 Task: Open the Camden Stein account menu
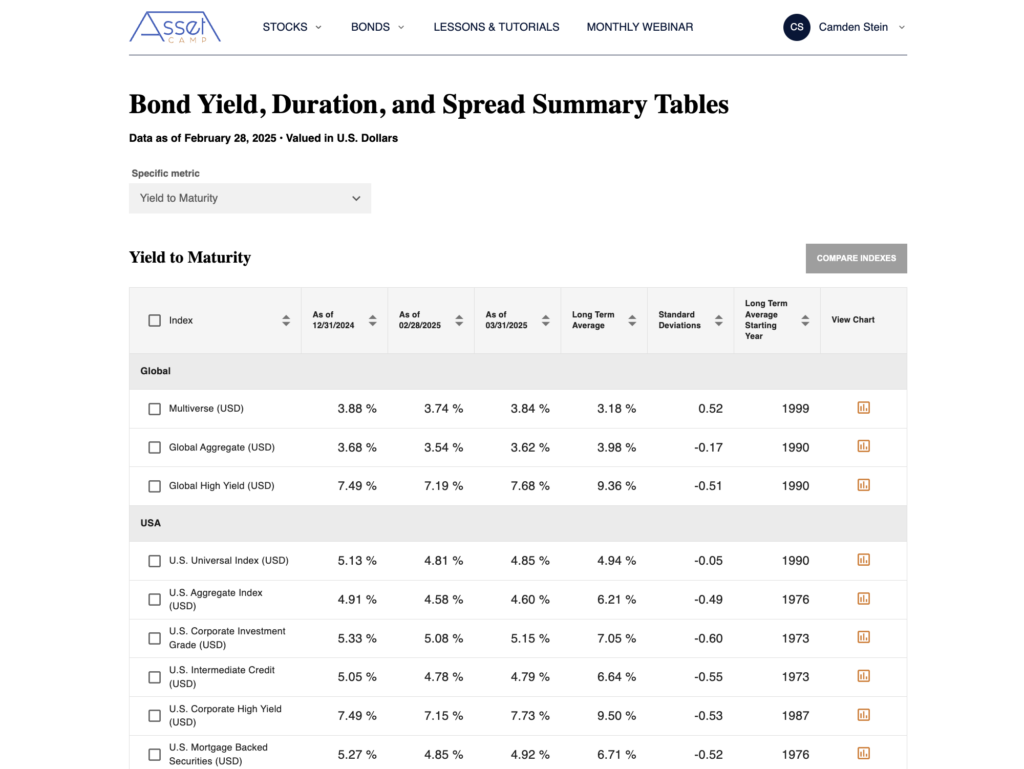844,27
